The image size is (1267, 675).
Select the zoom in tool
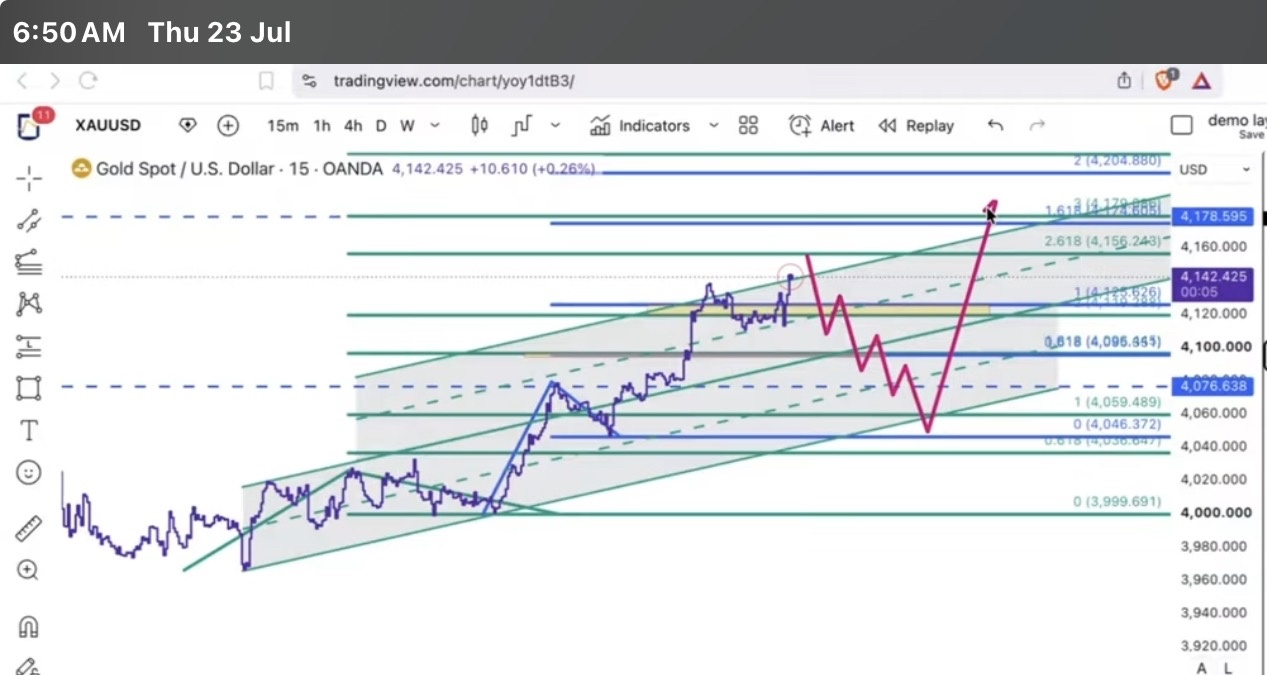[29, 570]
